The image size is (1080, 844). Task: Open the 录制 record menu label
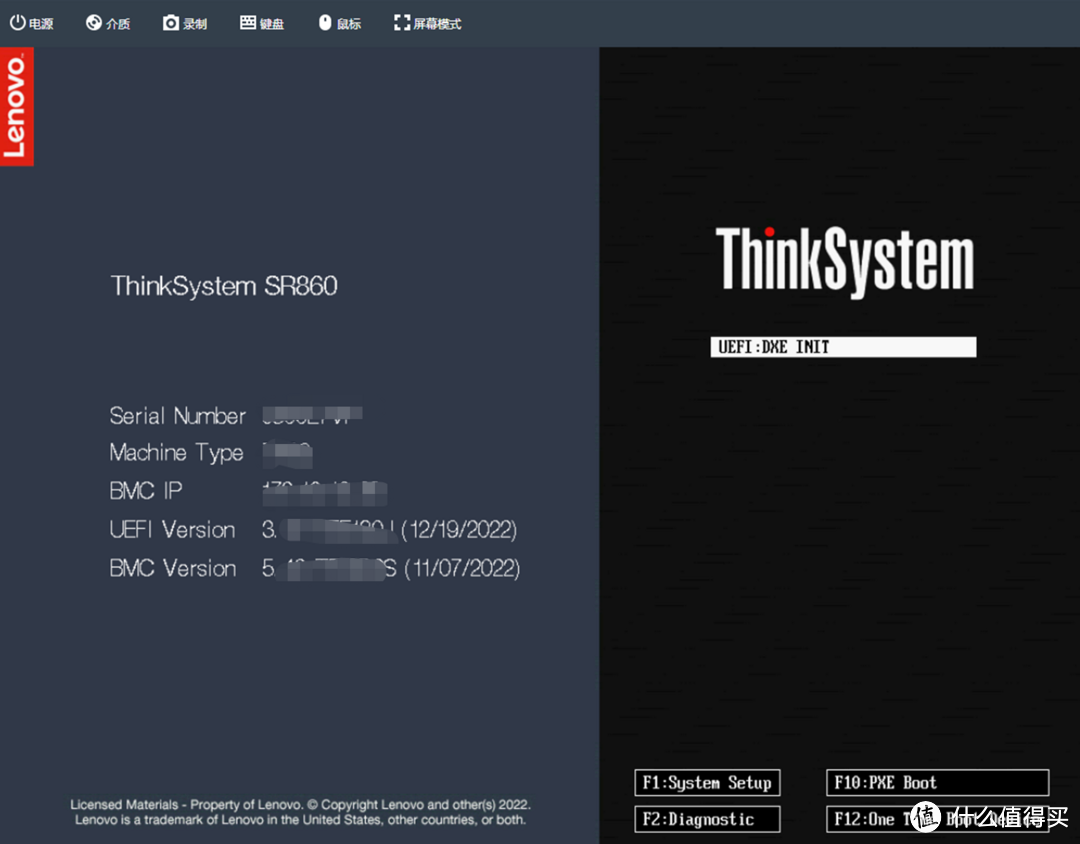click(x=195, y=24)
